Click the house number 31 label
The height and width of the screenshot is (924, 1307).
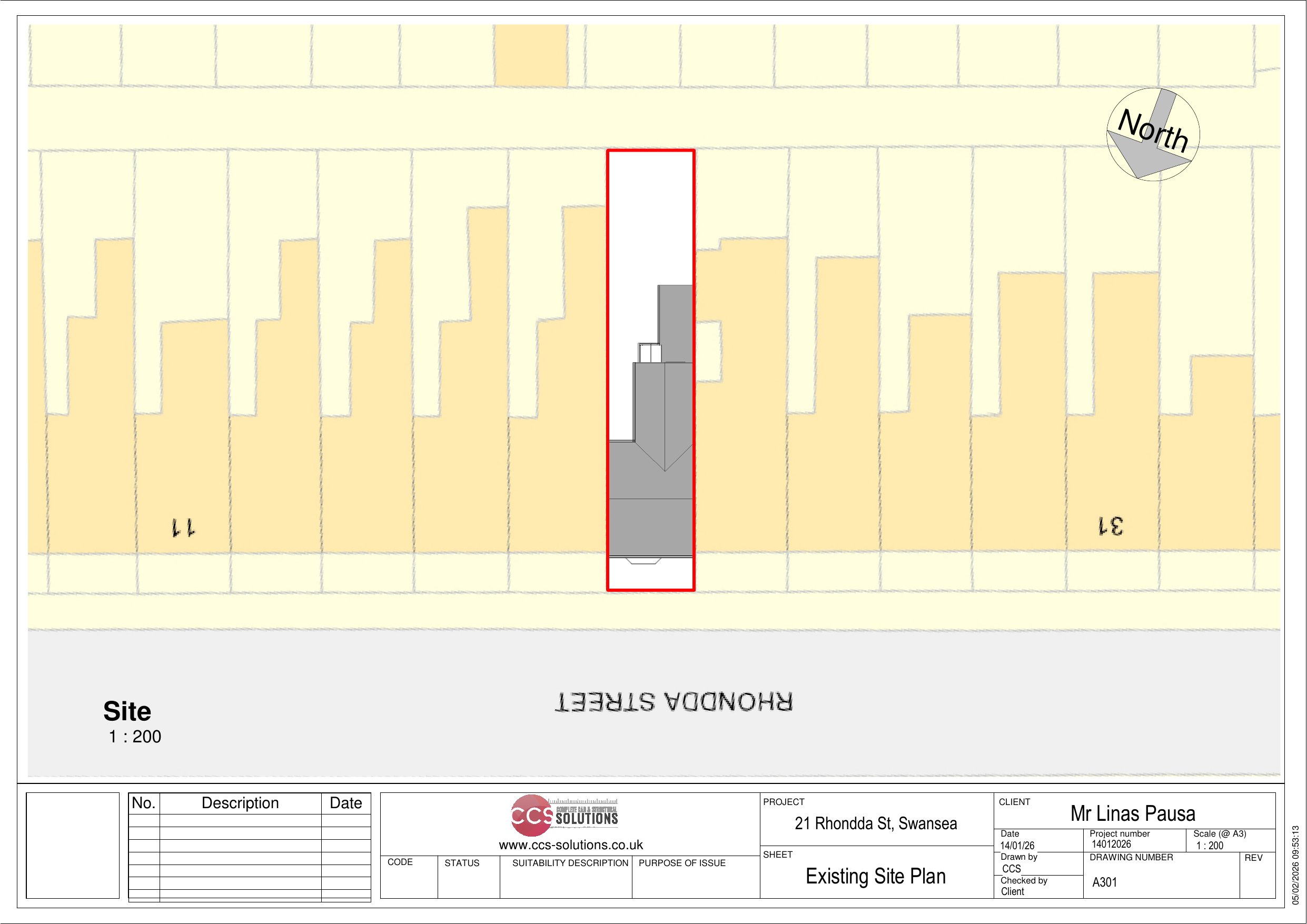1111,525
